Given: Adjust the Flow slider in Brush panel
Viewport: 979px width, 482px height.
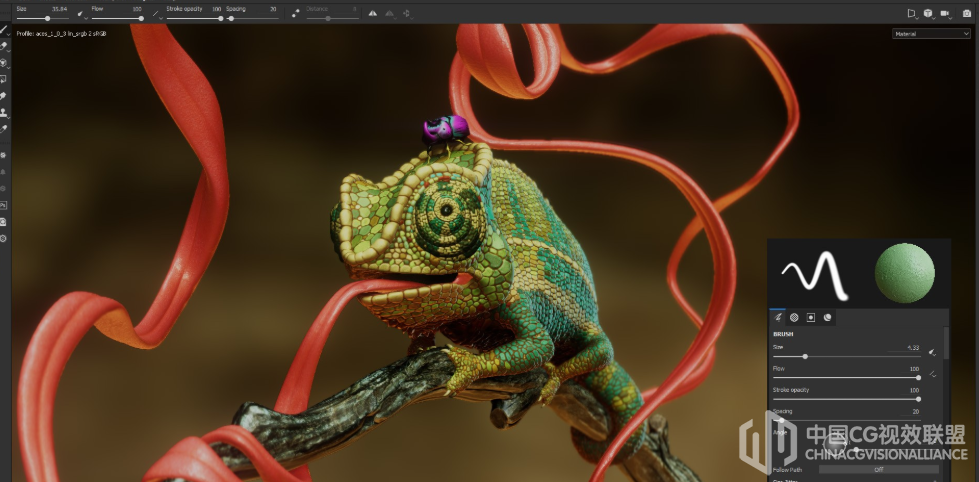Looking at the screenshot, I should [847, 378].
